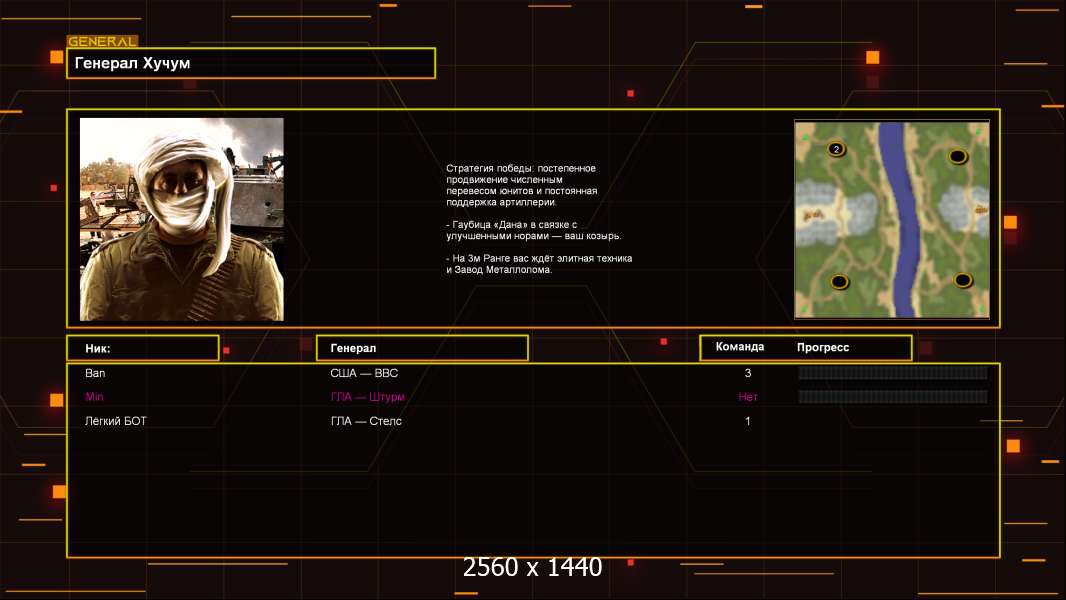Click team value '3' for Ban
Viewport: 1066px width, 600px height.
tap(748, 373)
